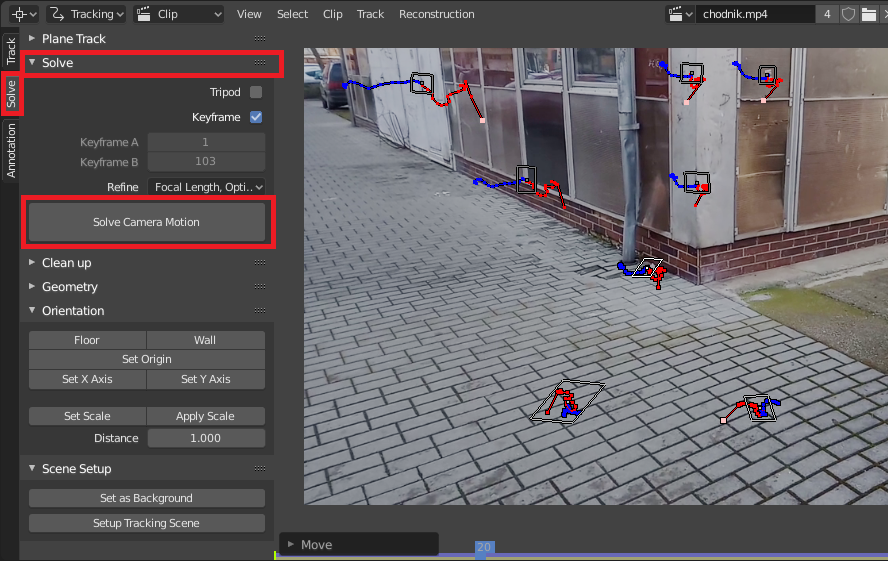Image resolution: width=888 pixels, height=561 pixels.
Task: Expand the Plane Track panel
Action: (x=32, y=38)
